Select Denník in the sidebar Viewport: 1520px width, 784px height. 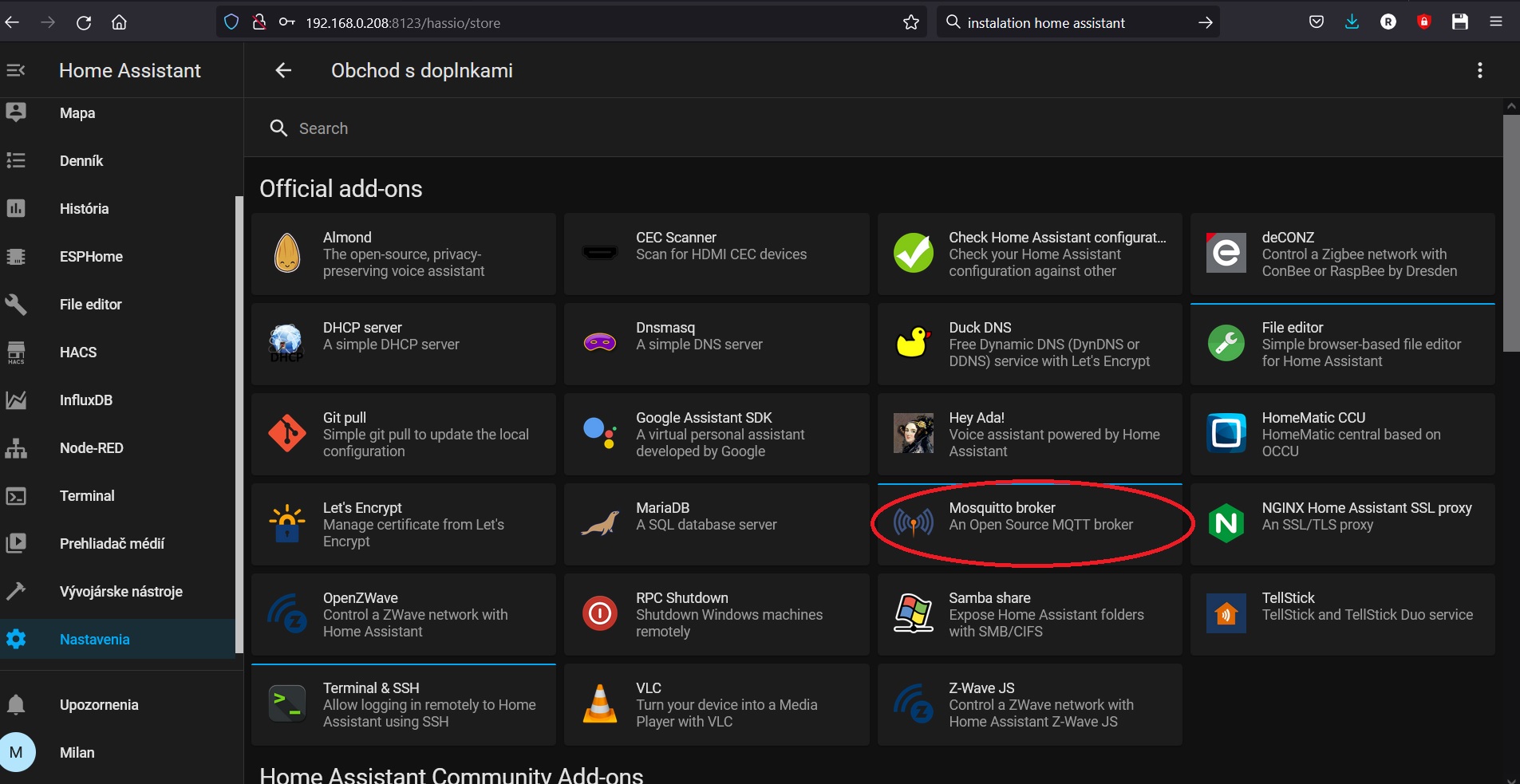[117, 160]
